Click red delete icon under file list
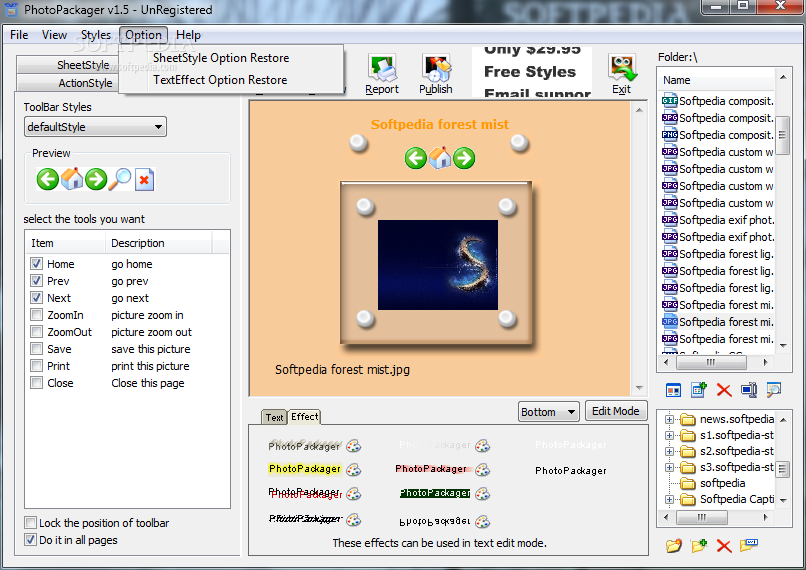This screenshot has width=806, height=570. click(724, 390)
